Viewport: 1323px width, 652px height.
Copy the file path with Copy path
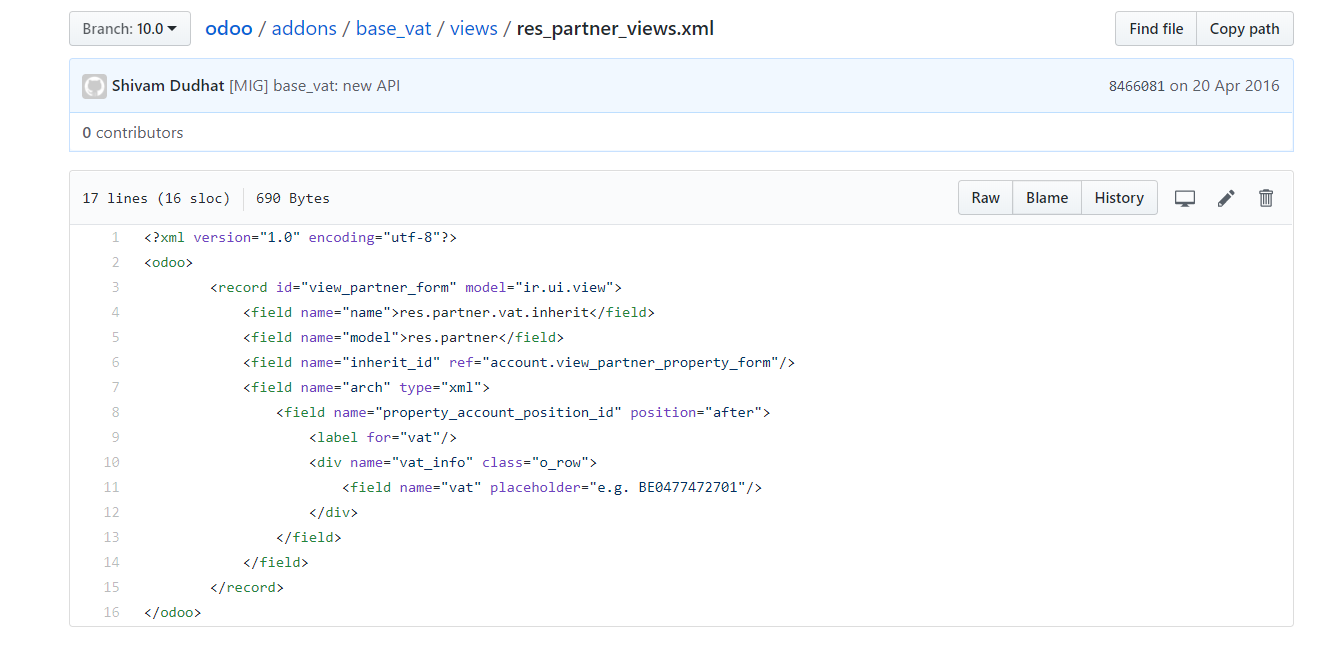click(1244, 28)
